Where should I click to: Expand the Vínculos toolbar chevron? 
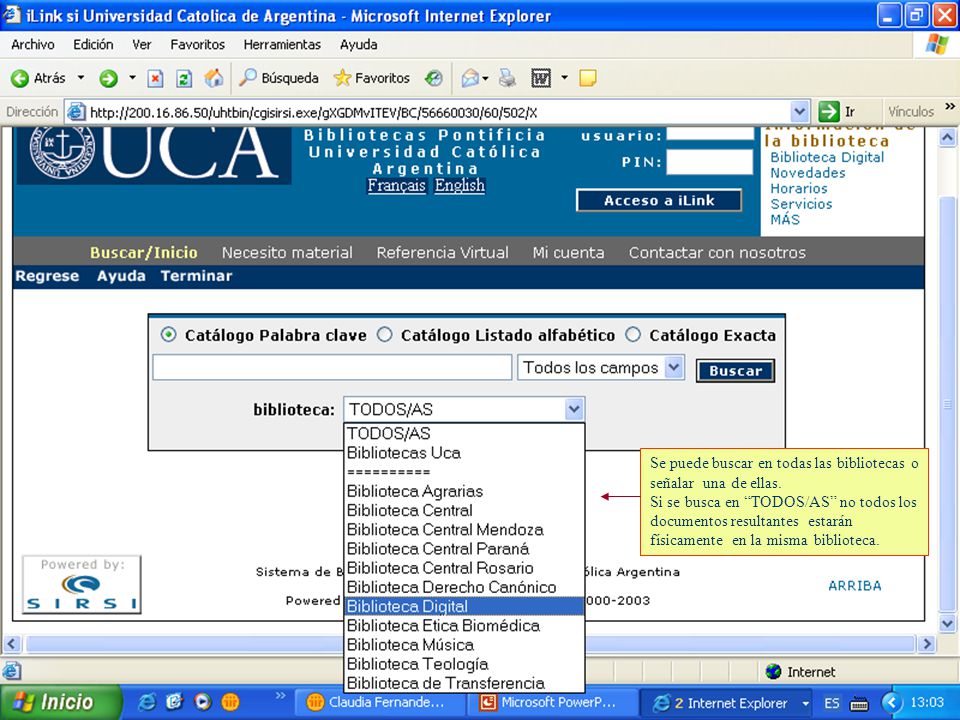(x=950, y=107)
